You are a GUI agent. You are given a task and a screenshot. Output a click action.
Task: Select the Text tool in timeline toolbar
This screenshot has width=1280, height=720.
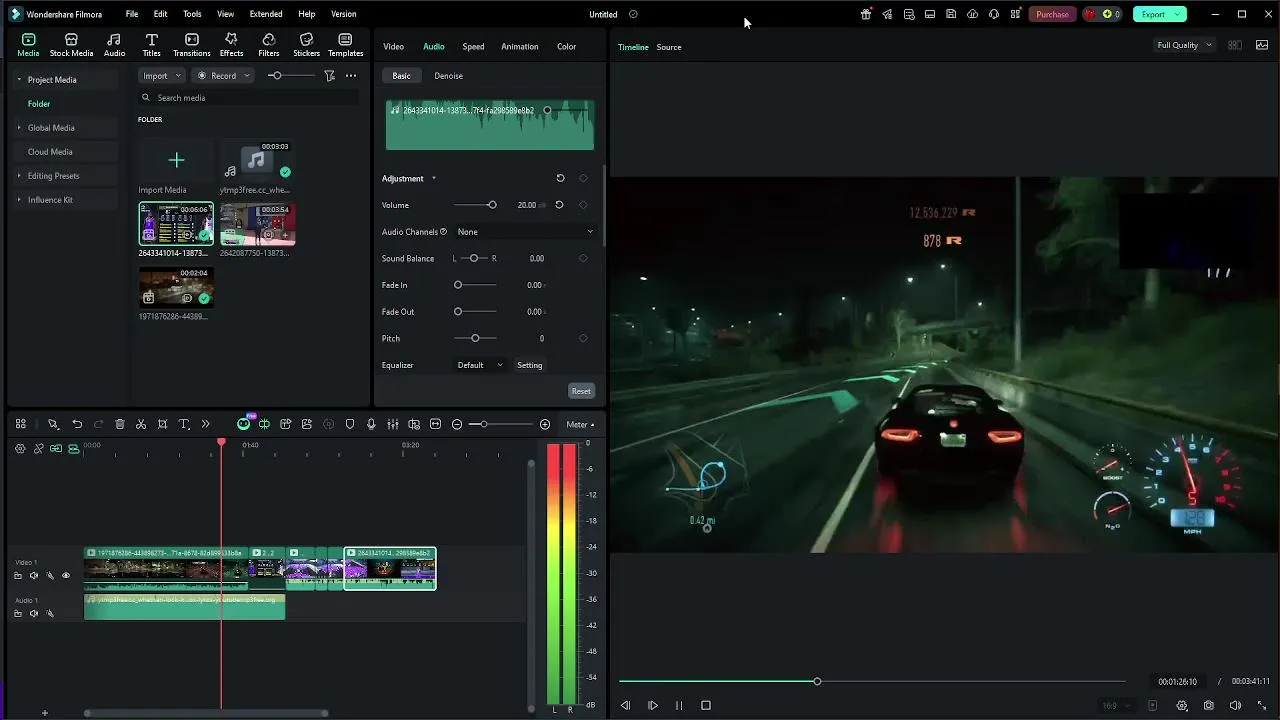pos(184,424)
